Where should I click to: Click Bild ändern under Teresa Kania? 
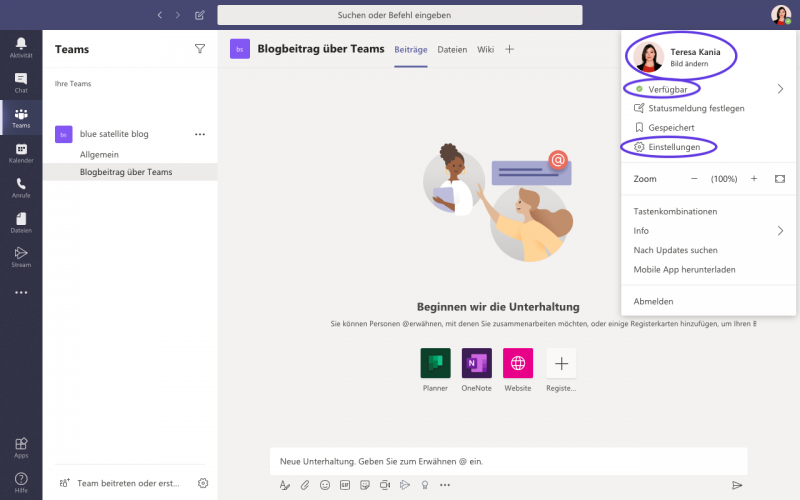tap(689, 64)
